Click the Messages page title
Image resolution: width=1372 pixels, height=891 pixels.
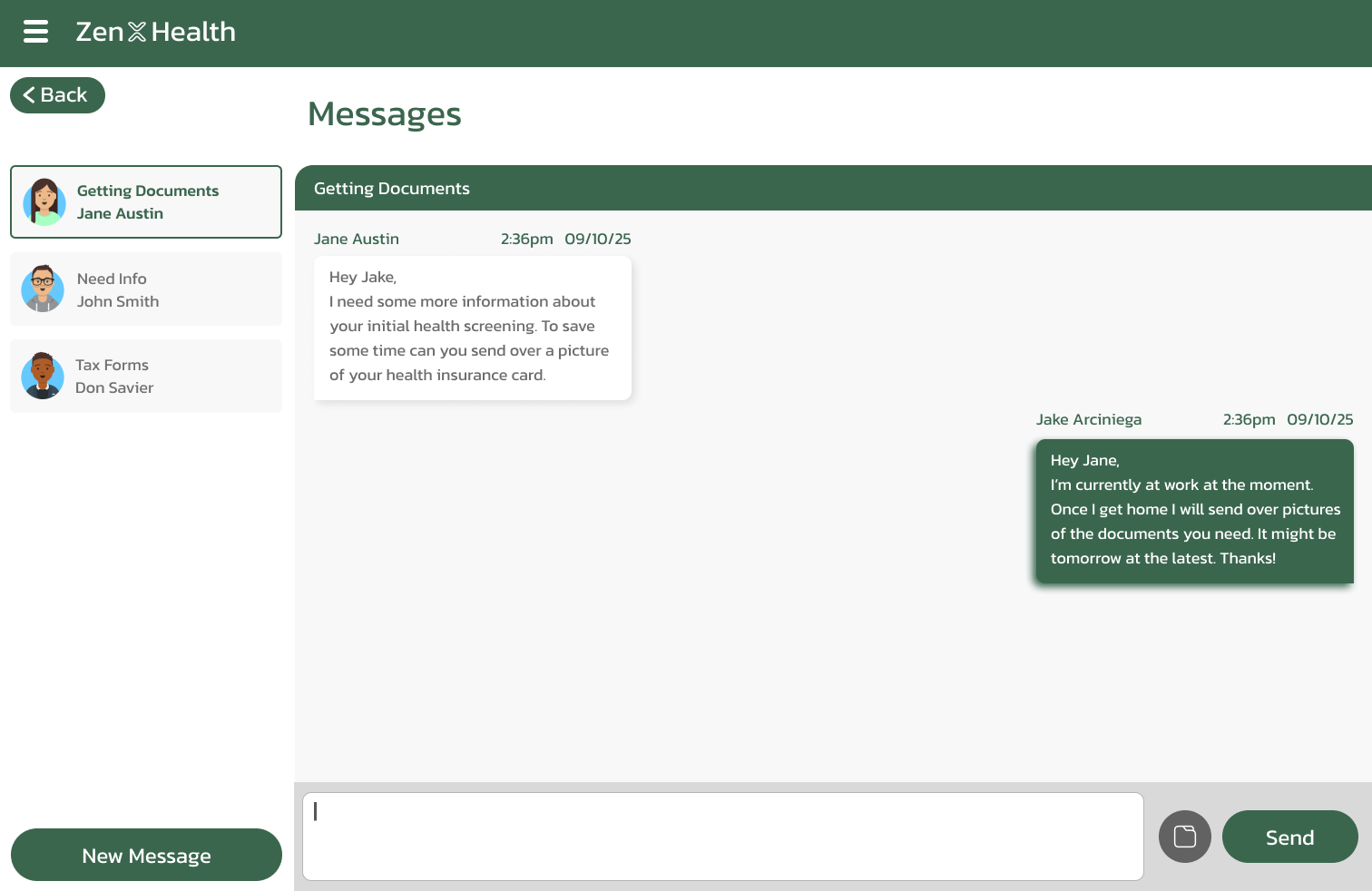tap(384, 113)
